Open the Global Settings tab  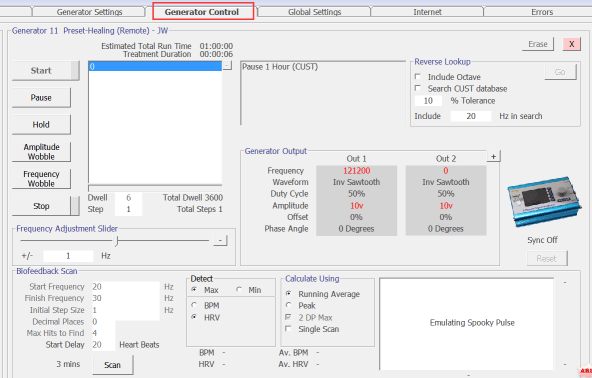pos(314,12)
